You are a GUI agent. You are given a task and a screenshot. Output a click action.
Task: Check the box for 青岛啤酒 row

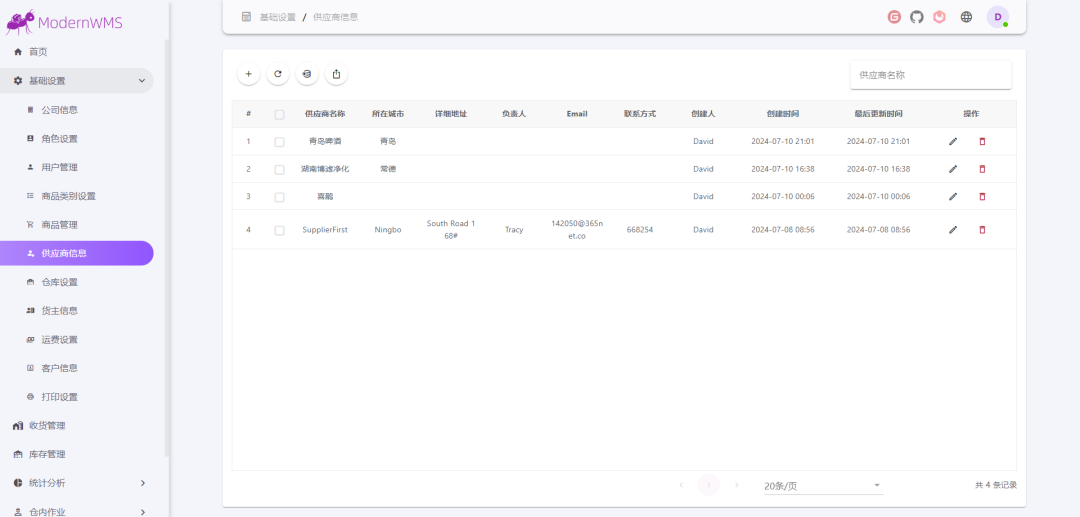279,142
